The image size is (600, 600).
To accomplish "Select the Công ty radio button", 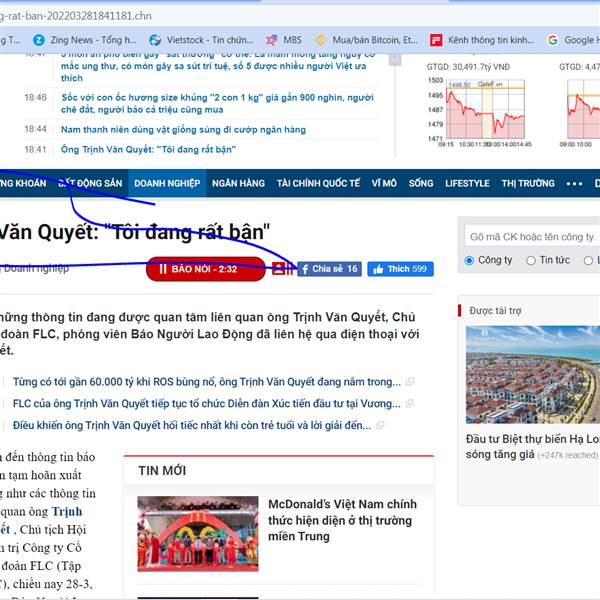I will (x=469, y=261).
